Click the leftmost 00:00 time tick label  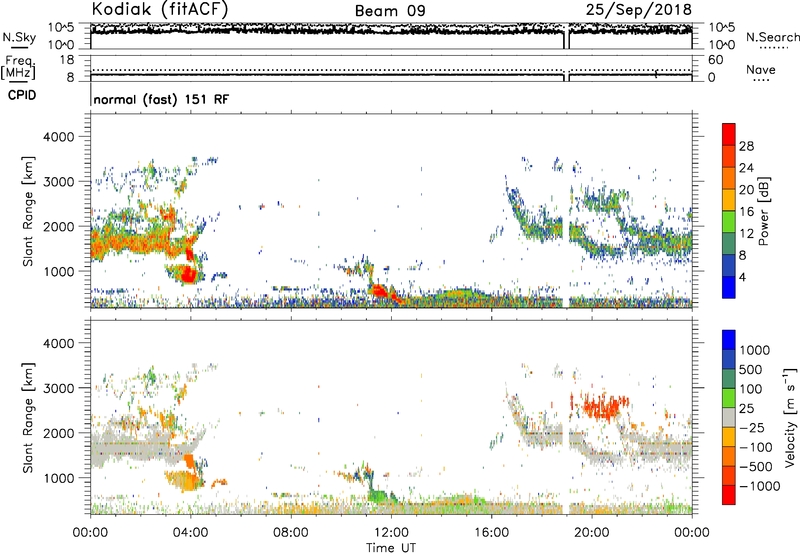click(x=90, y=533)
